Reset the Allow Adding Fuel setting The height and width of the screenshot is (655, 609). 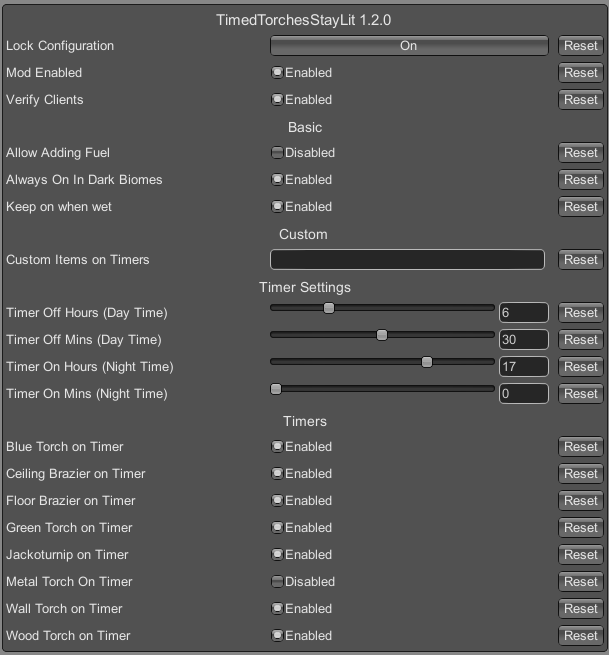pyautogui.click(x=581, y=153)
